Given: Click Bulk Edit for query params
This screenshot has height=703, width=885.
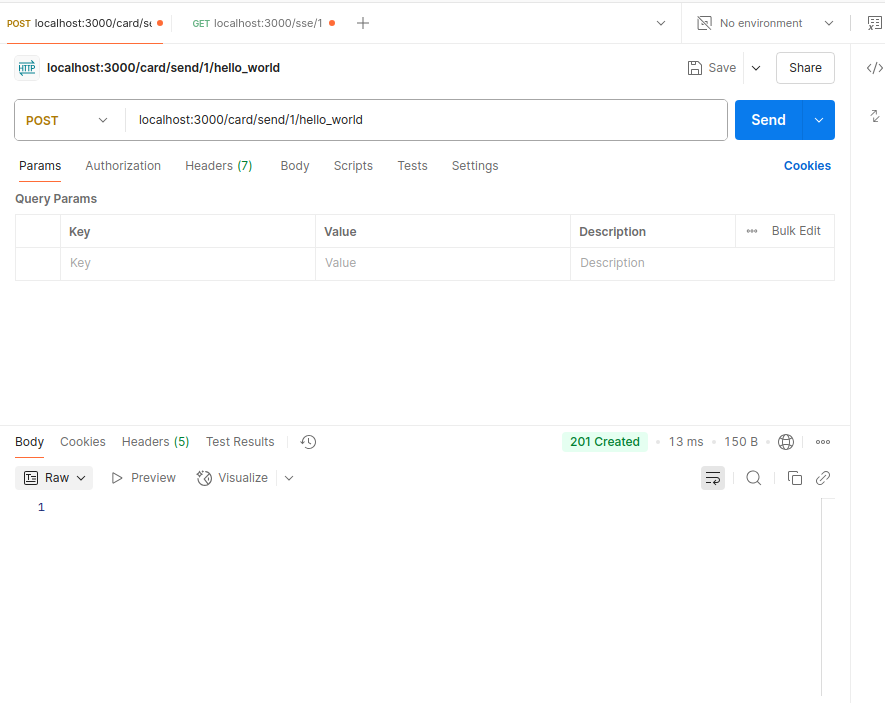Looking at the screenshot, I should click(796, 231).
